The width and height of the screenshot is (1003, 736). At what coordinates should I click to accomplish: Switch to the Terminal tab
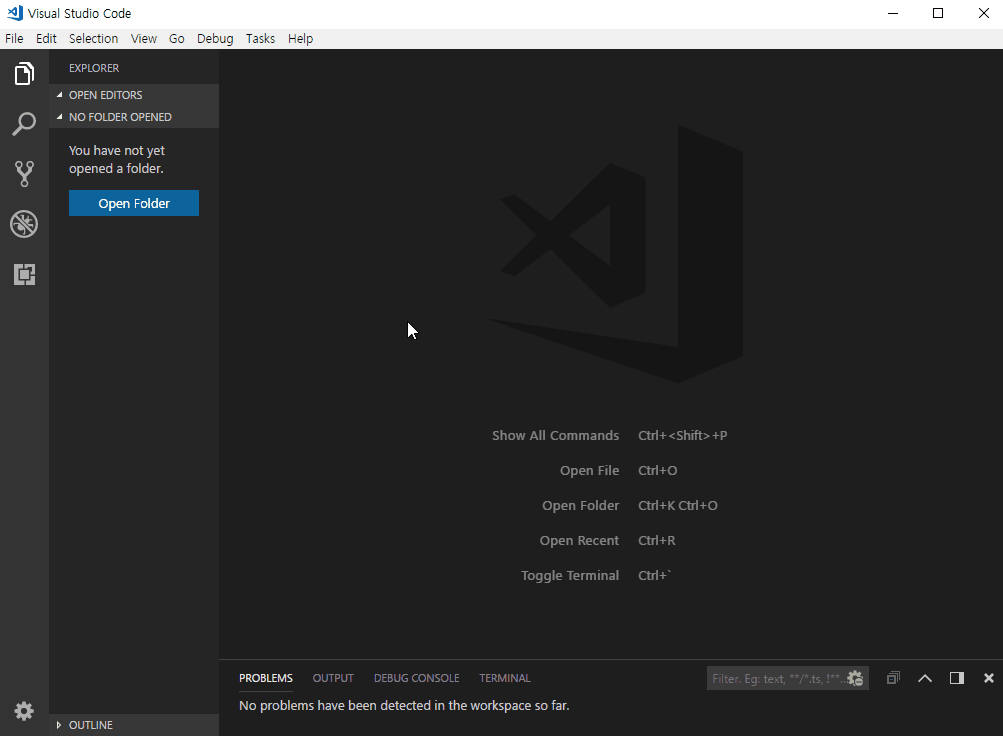tap(505, 678)
